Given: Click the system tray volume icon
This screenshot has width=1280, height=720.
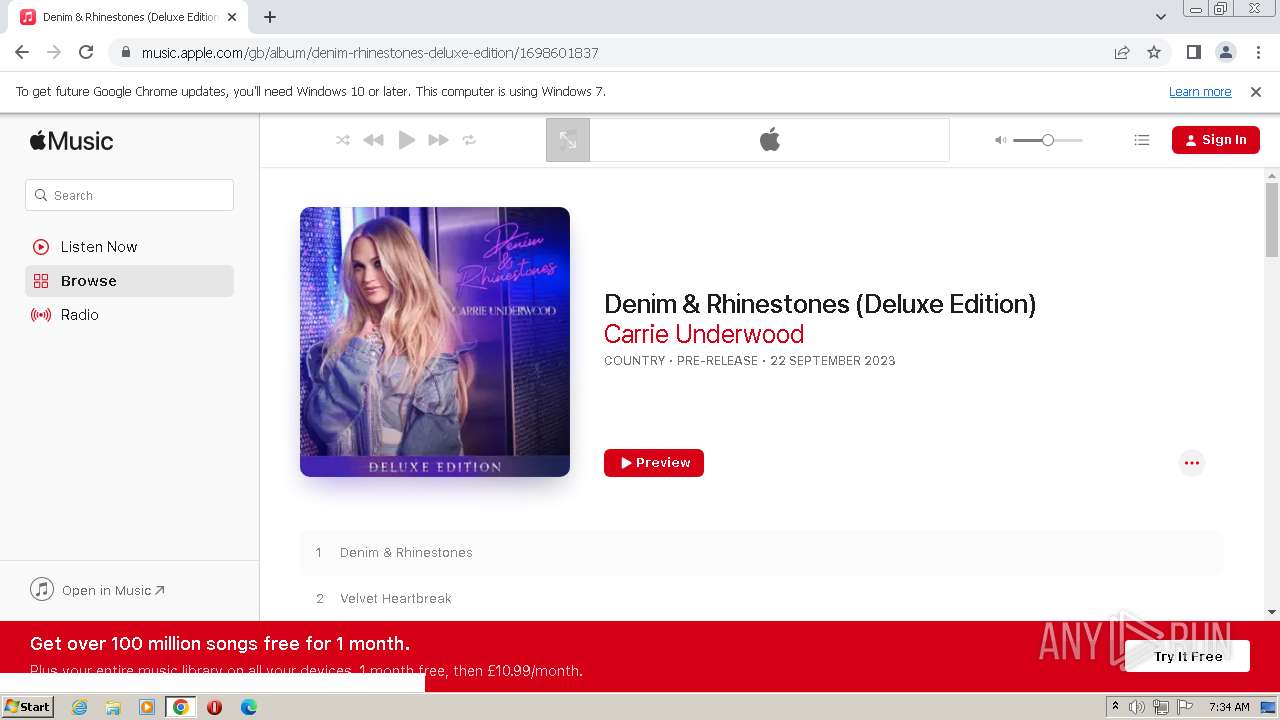Looking at the screenshot, I should tap(1137, 707).
